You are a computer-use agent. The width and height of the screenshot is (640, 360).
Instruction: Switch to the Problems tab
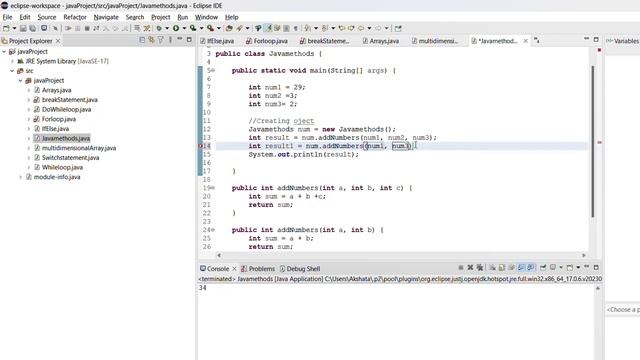coord(258,269)
